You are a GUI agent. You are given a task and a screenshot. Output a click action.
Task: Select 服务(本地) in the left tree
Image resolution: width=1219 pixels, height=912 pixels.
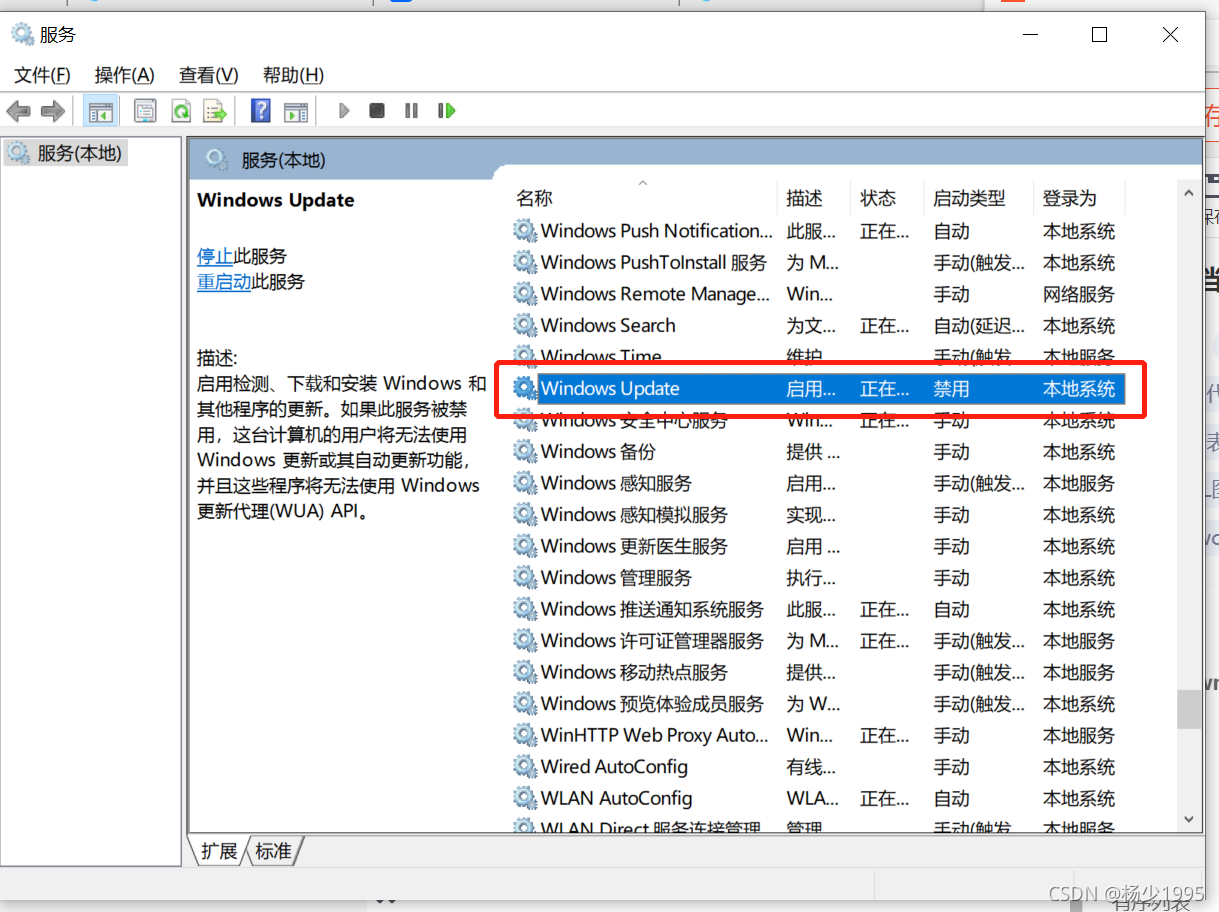[x=66, y=153]
